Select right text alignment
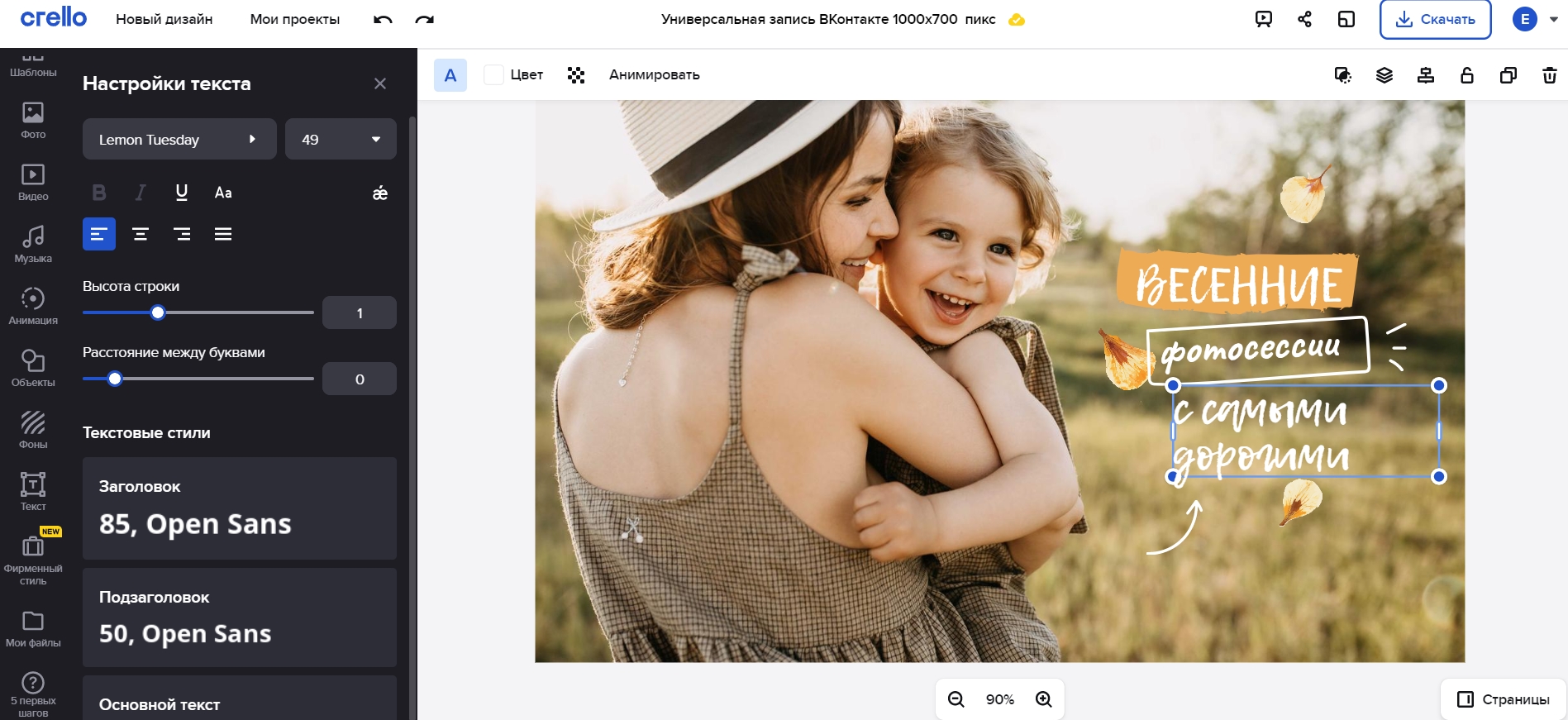1568x720 pixels. [x=182, y=234]
